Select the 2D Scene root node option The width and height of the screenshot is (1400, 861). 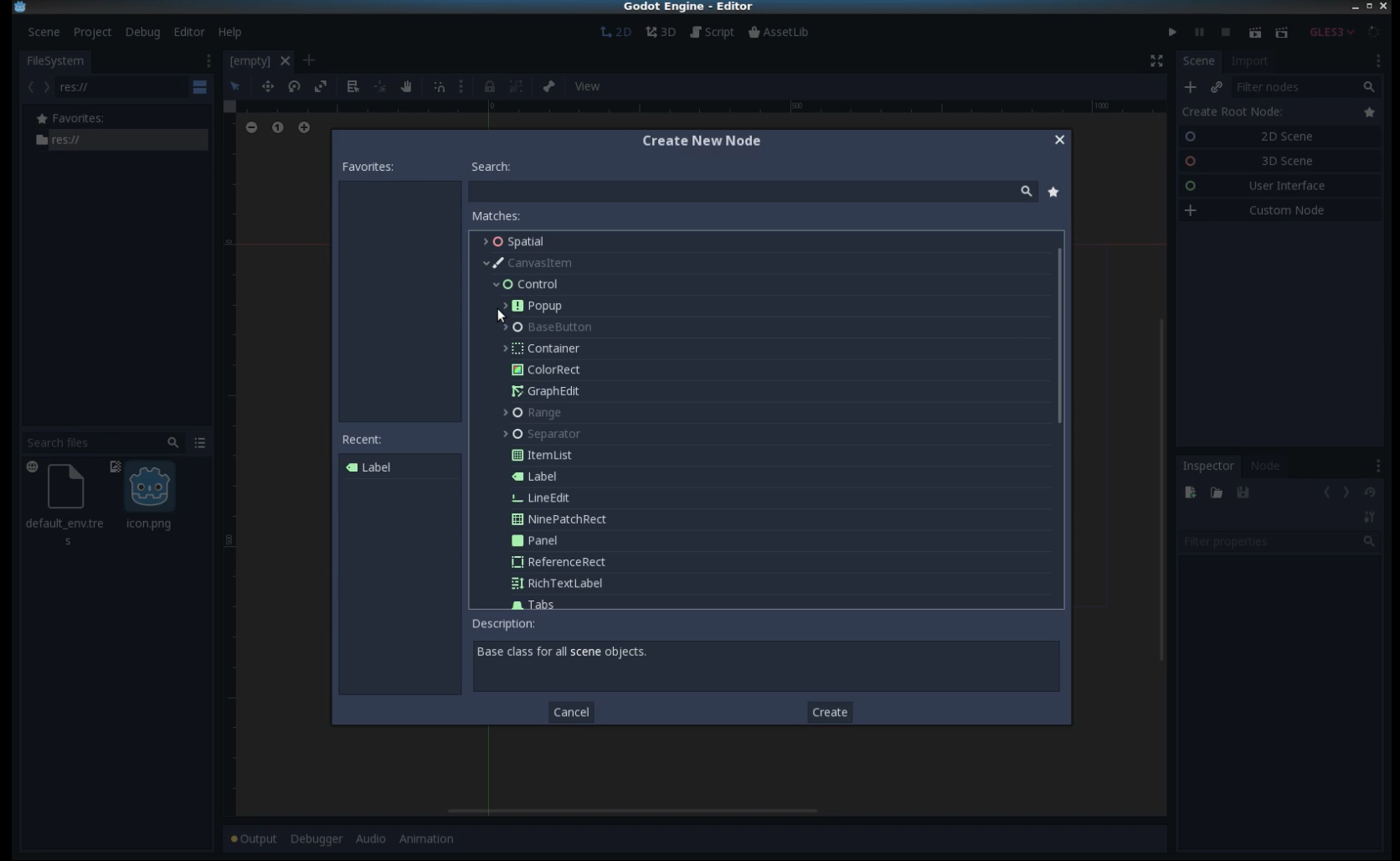tap(1288, 137)
